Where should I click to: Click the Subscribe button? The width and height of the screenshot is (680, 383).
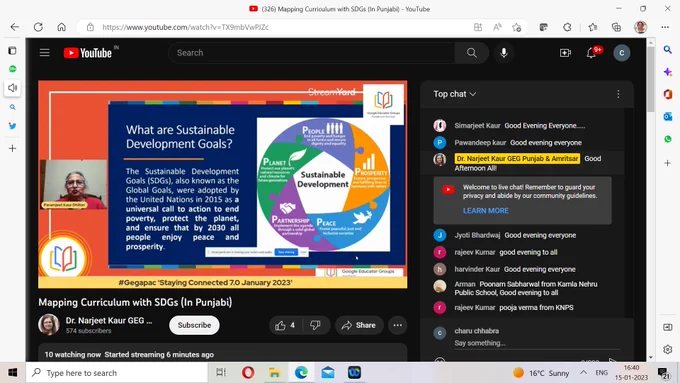[194, 325]
